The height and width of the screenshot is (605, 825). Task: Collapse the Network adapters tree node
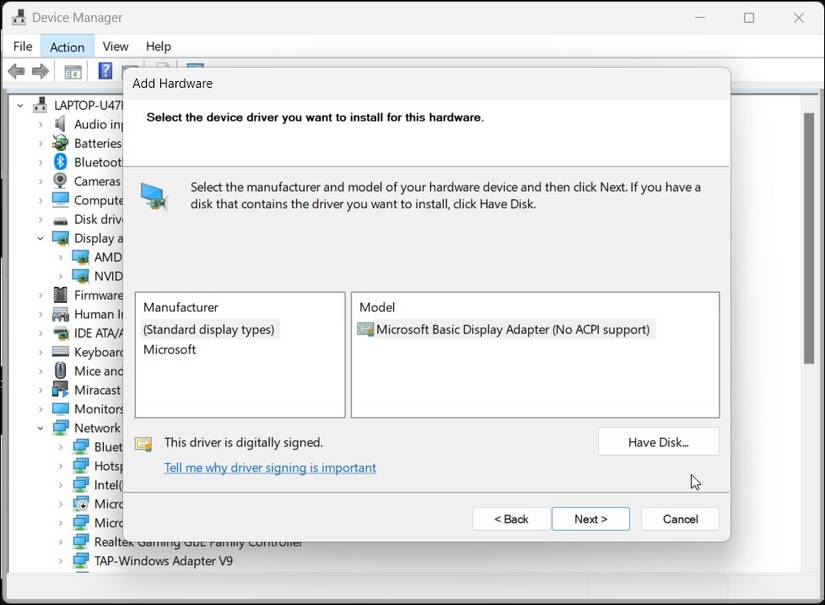click(x=41, y=428)
